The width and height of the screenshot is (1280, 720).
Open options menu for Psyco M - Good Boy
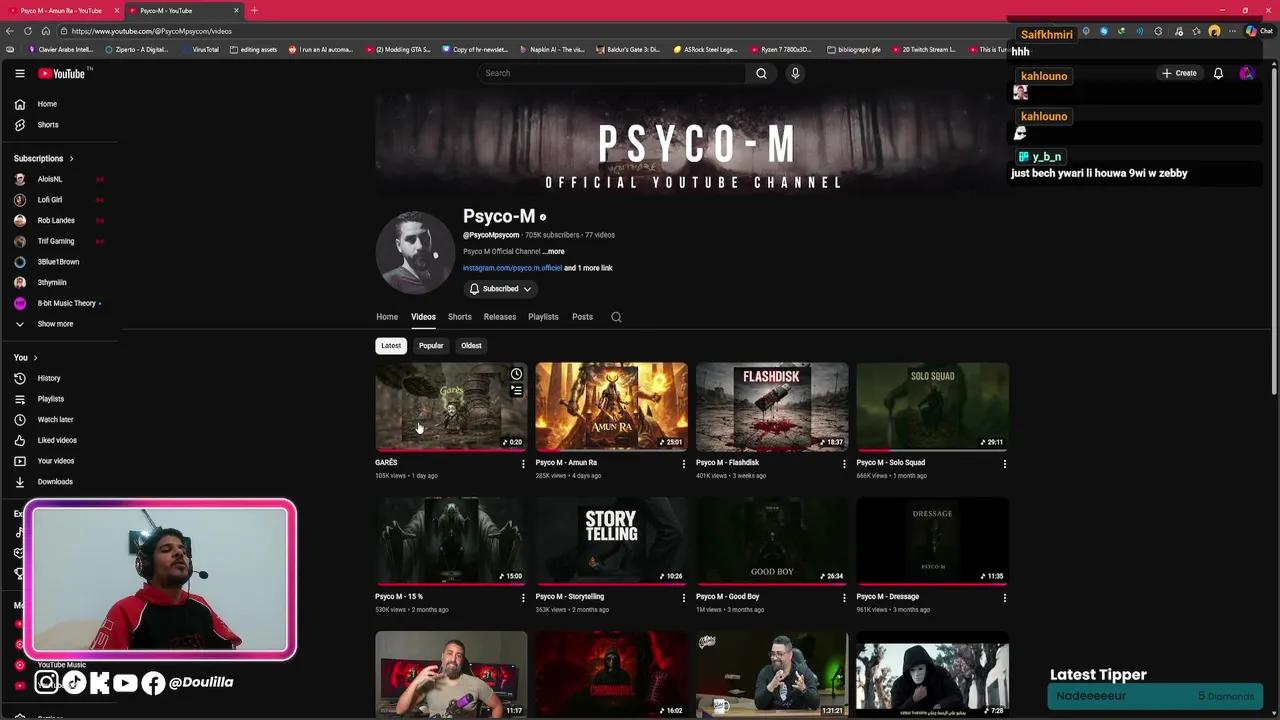point(844,598)
